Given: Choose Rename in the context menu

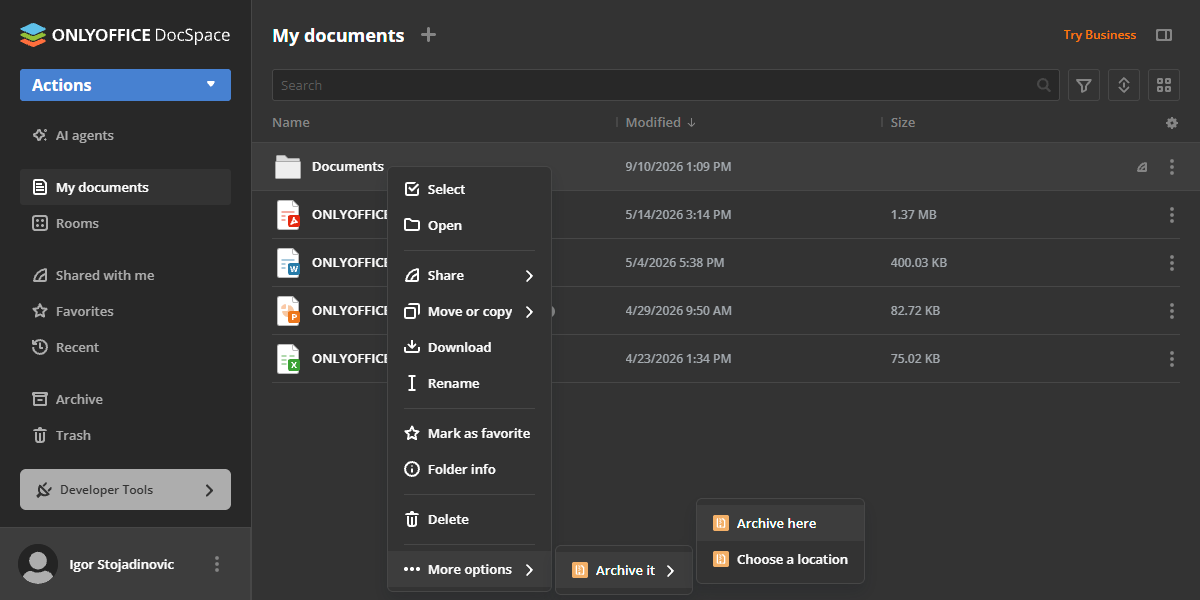Looking at the screenshot, I should coord(469,383).
